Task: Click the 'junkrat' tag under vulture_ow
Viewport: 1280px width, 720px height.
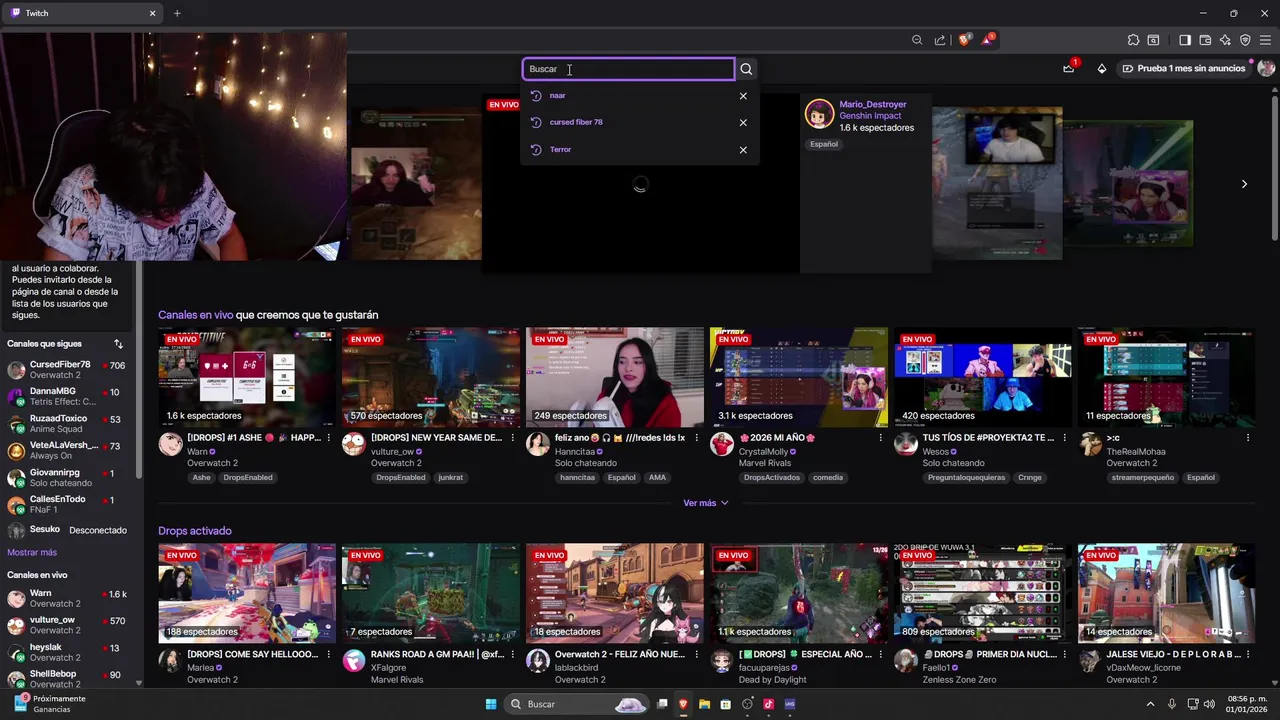Action: pos(451,478)
